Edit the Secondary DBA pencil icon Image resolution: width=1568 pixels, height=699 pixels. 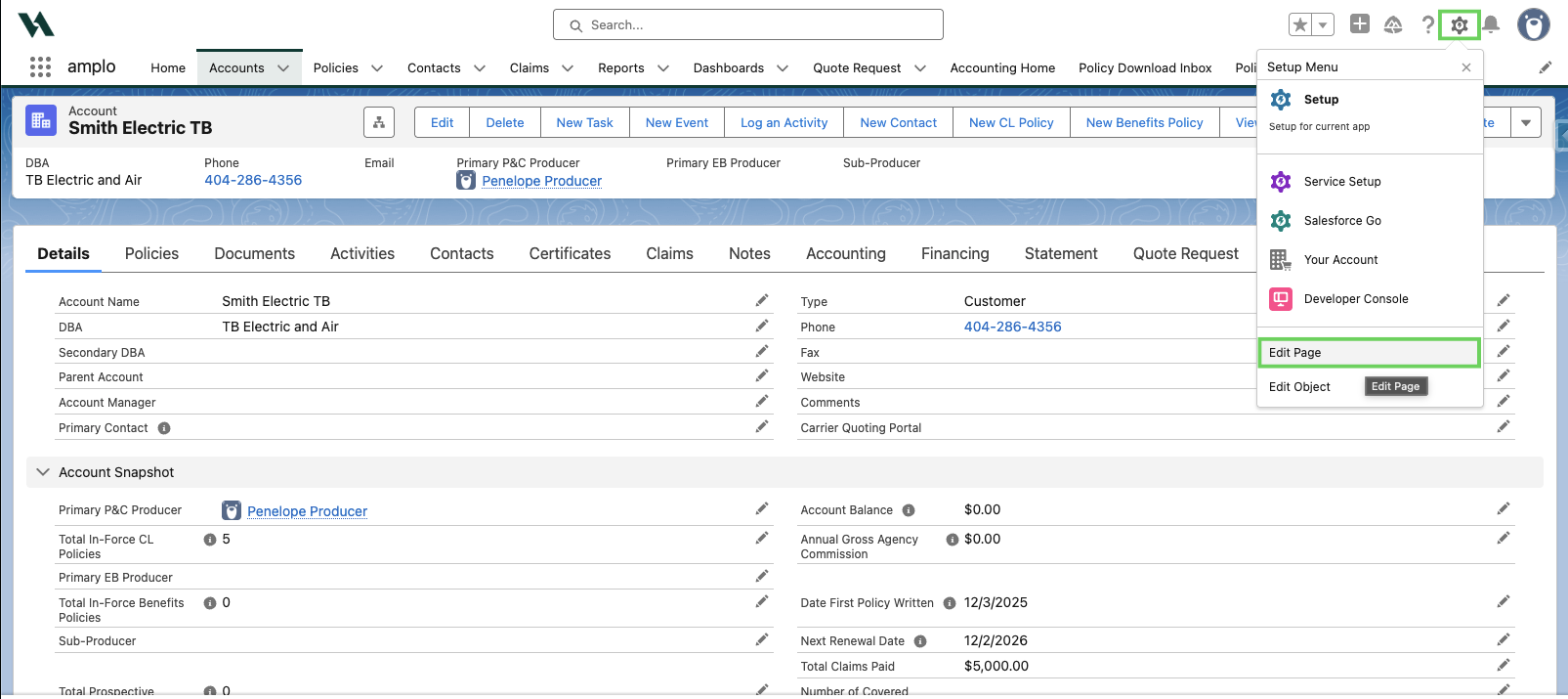(762, 351)
